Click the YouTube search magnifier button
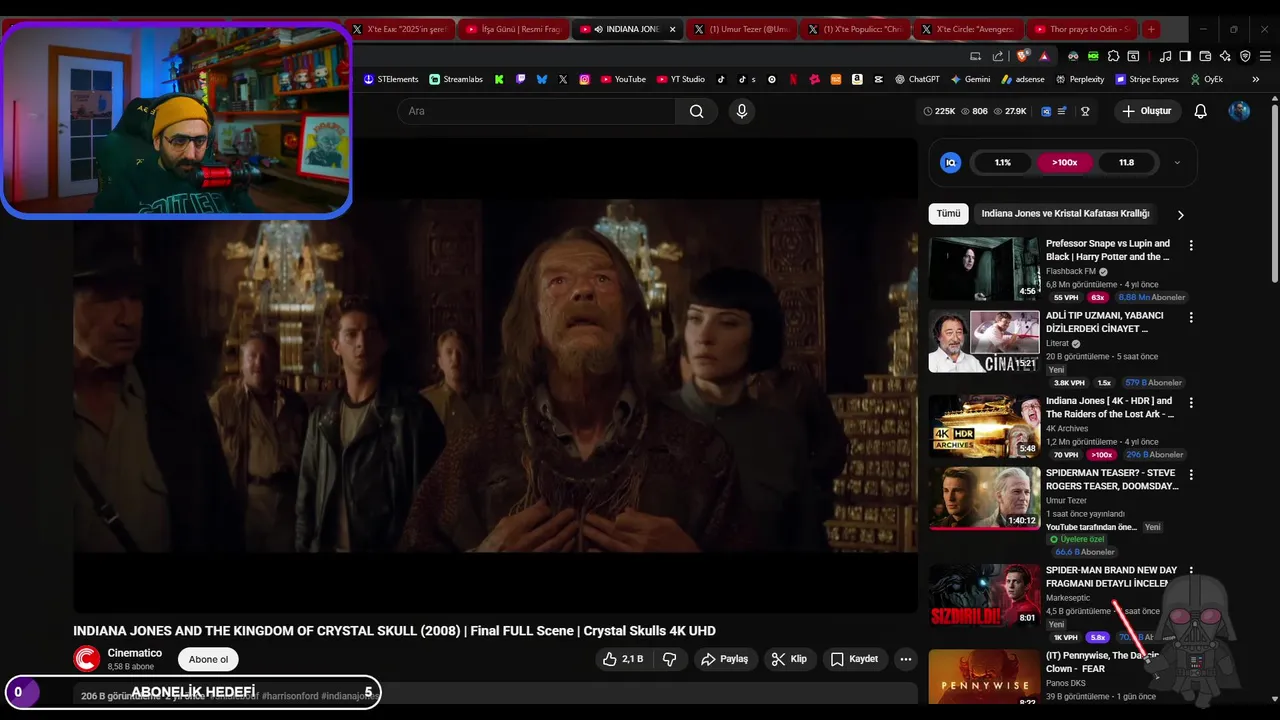 [697, 111]
